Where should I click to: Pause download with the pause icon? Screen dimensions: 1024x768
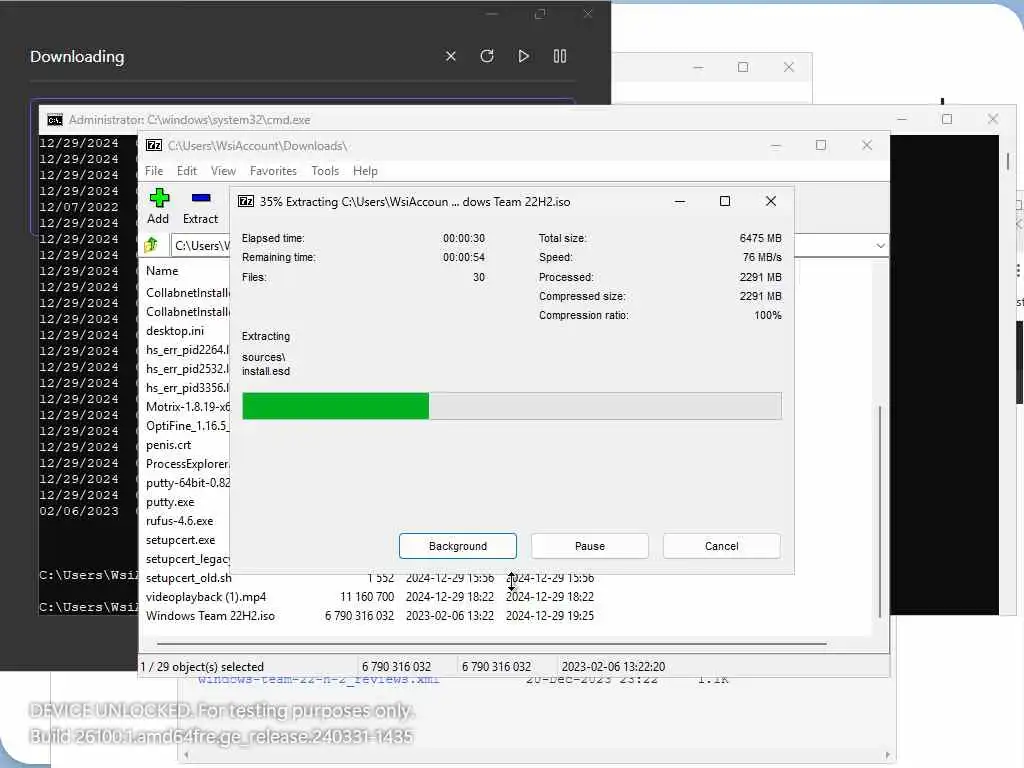click(x=560, y=56)
